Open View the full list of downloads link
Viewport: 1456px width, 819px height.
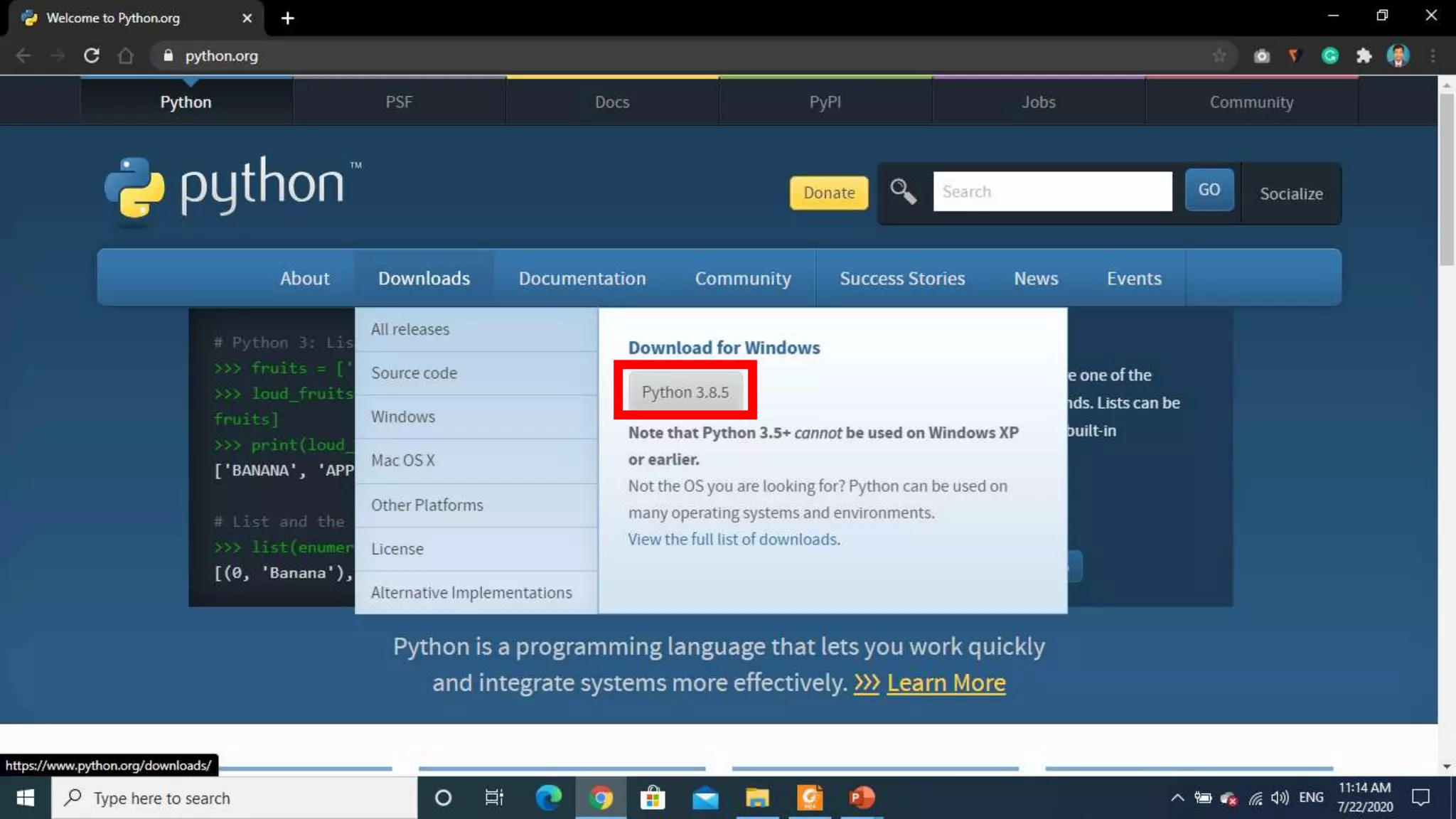(733, 539)
